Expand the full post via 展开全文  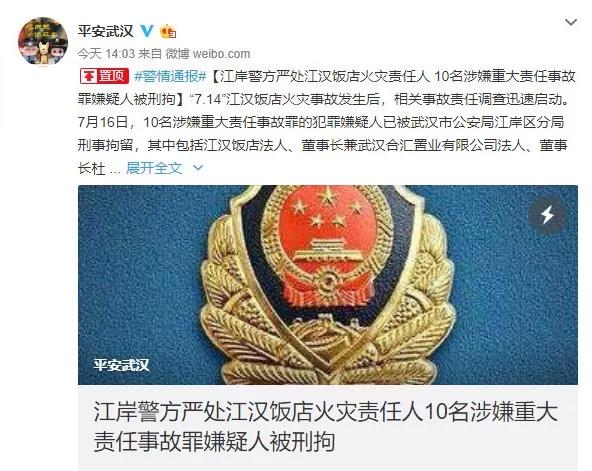154,168
